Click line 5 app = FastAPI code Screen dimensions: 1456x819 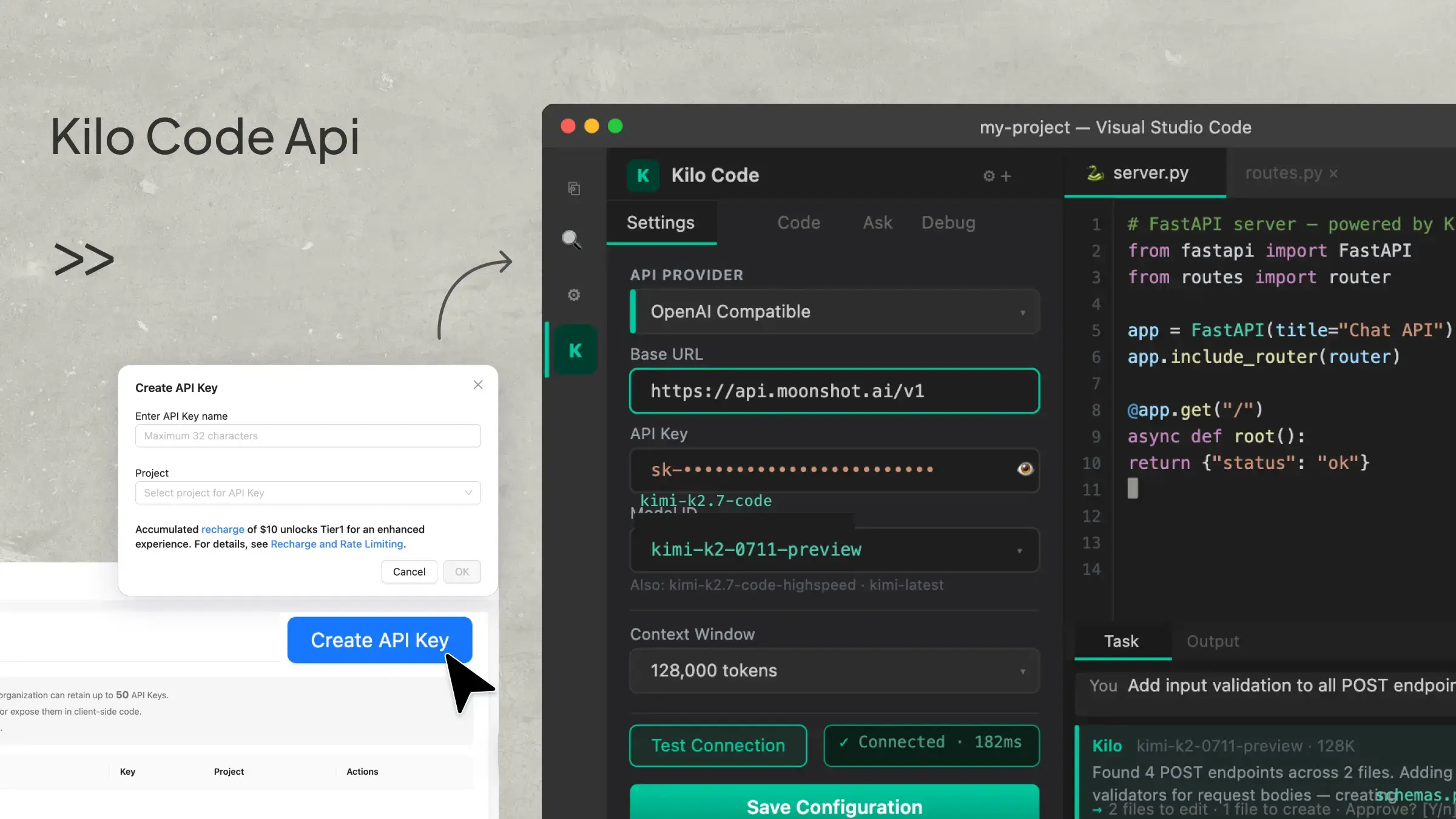(1290, 330)
